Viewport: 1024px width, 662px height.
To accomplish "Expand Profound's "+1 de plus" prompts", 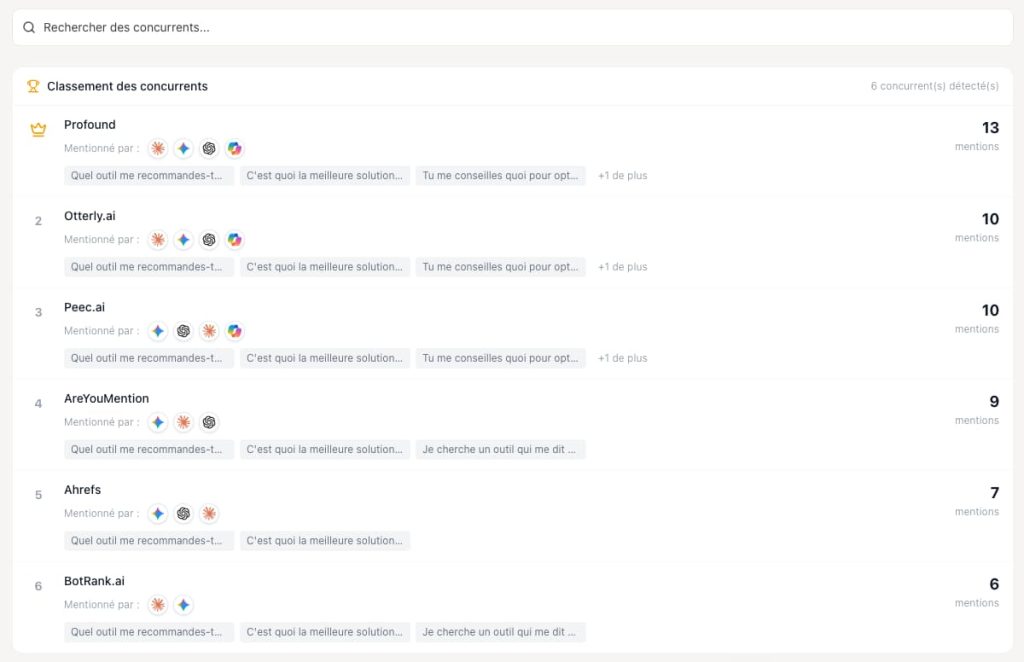I will coord(622,176).
